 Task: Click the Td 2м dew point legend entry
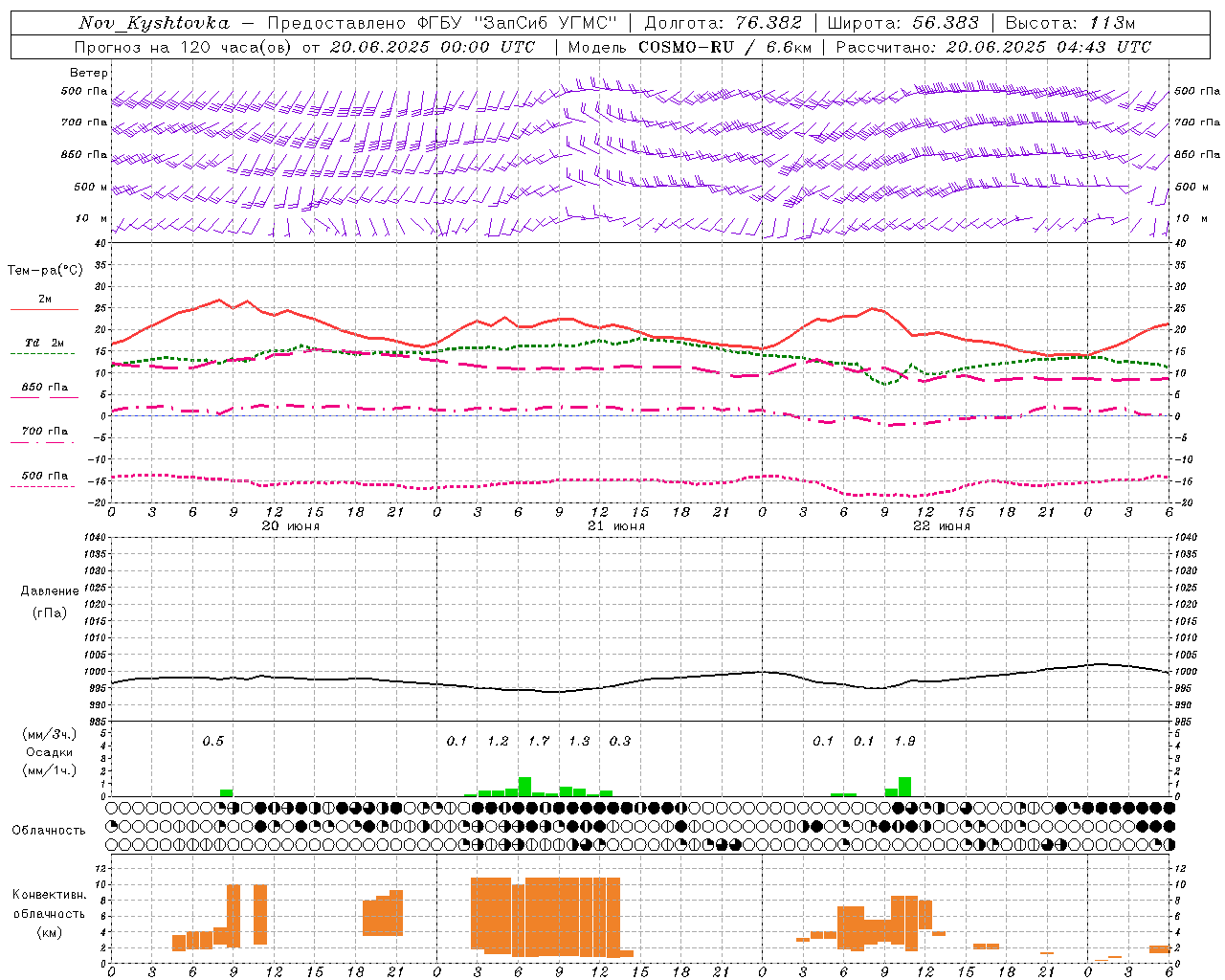[x=44, y=343]
